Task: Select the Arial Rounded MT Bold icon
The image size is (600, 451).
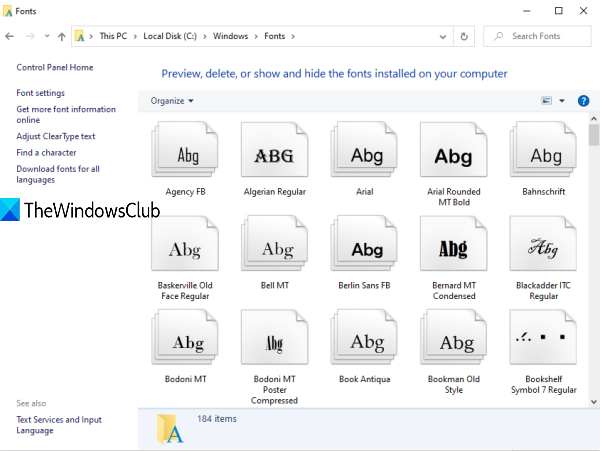Action: 453,149
